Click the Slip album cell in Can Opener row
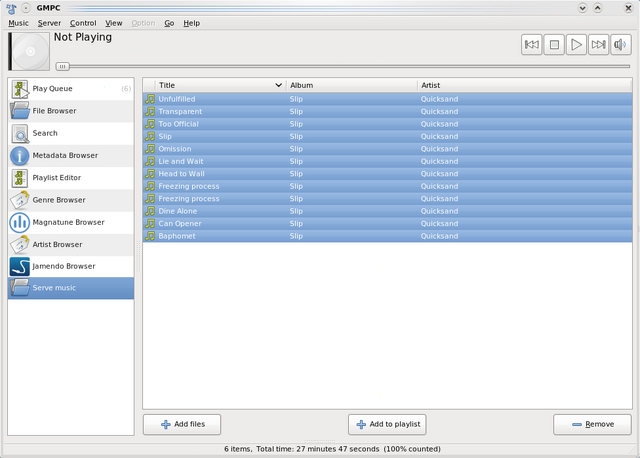640x458 pixels. [x=296, y=224]
